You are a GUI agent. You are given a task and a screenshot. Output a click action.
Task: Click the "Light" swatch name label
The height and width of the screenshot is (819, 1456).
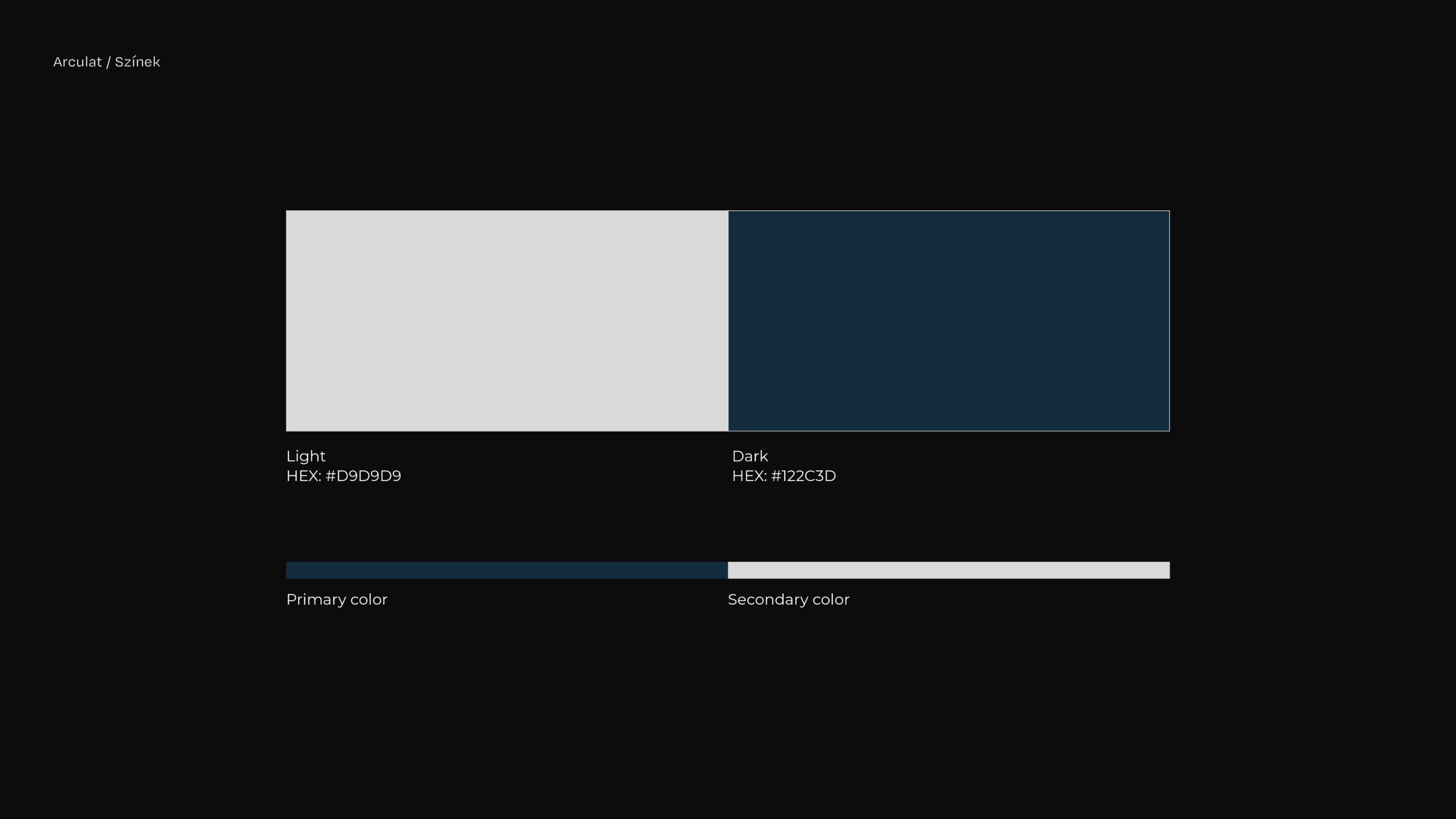tap(306, 457)
